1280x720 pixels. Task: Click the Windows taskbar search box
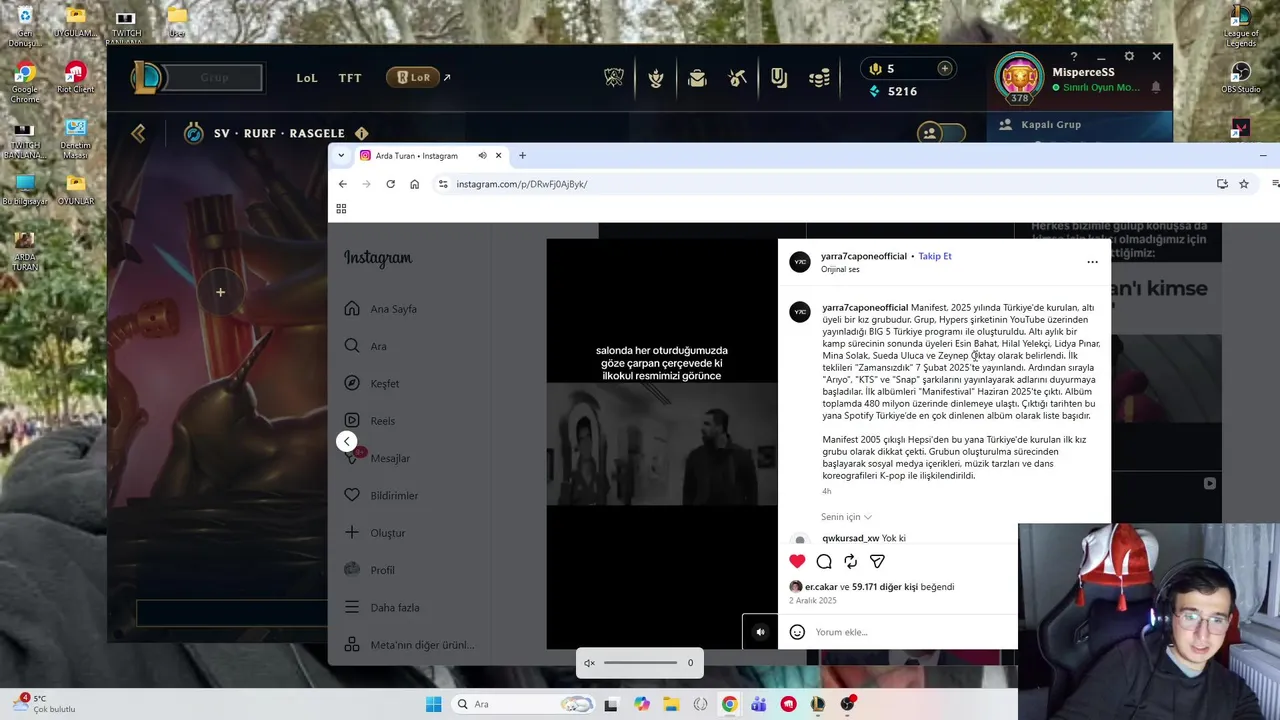click(522, 704)
